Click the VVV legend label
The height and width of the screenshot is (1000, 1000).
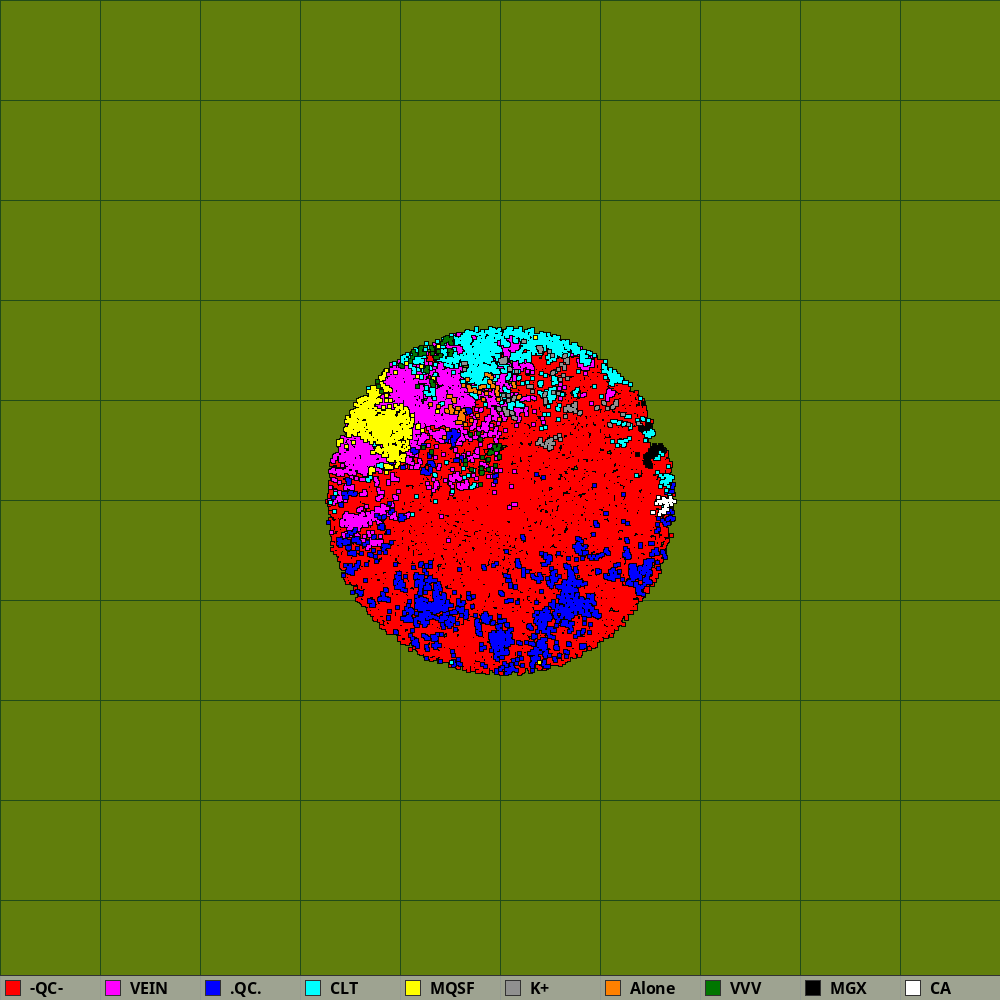point(746,989)
